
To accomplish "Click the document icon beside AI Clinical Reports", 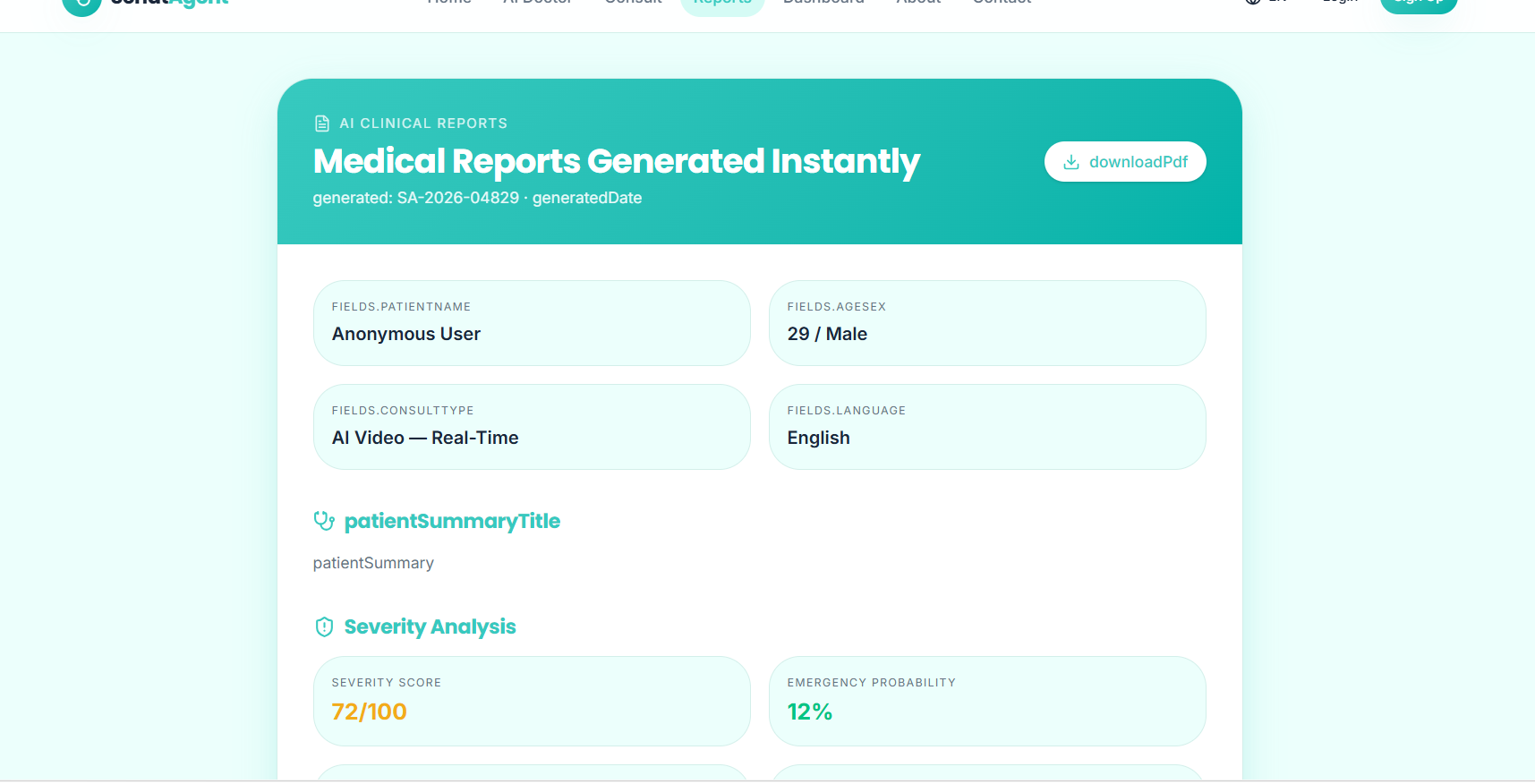I will tap(322, 124).
